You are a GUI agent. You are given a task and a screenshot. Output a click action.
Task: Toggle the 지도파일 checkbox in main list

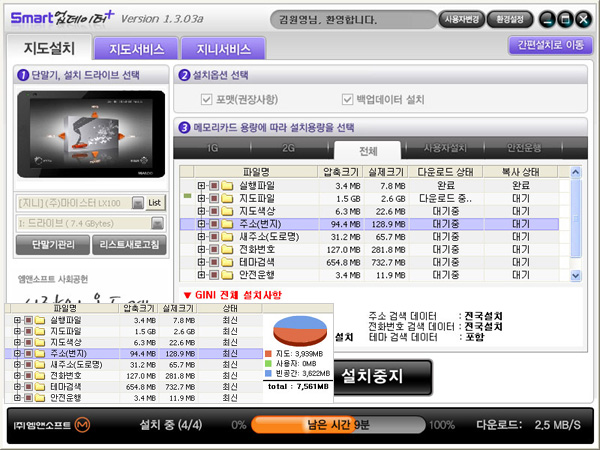214,199
